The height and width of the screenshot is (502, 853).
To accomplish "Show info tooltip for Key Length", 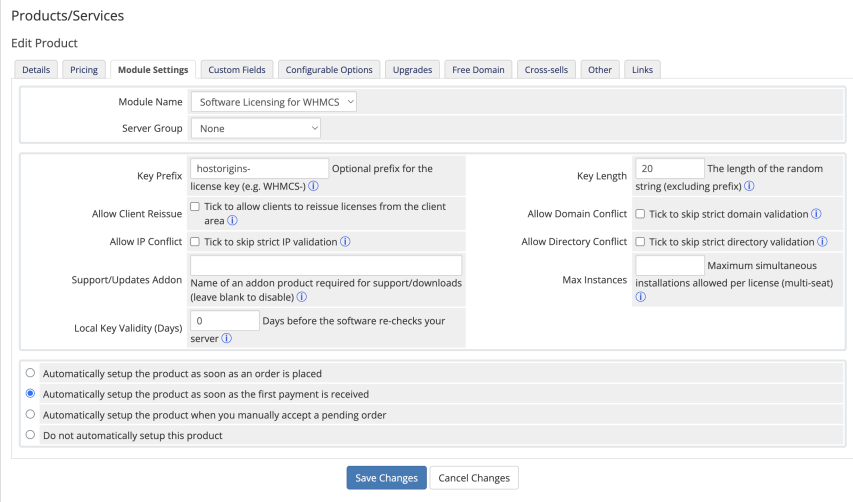I will (x=749, y=186).
